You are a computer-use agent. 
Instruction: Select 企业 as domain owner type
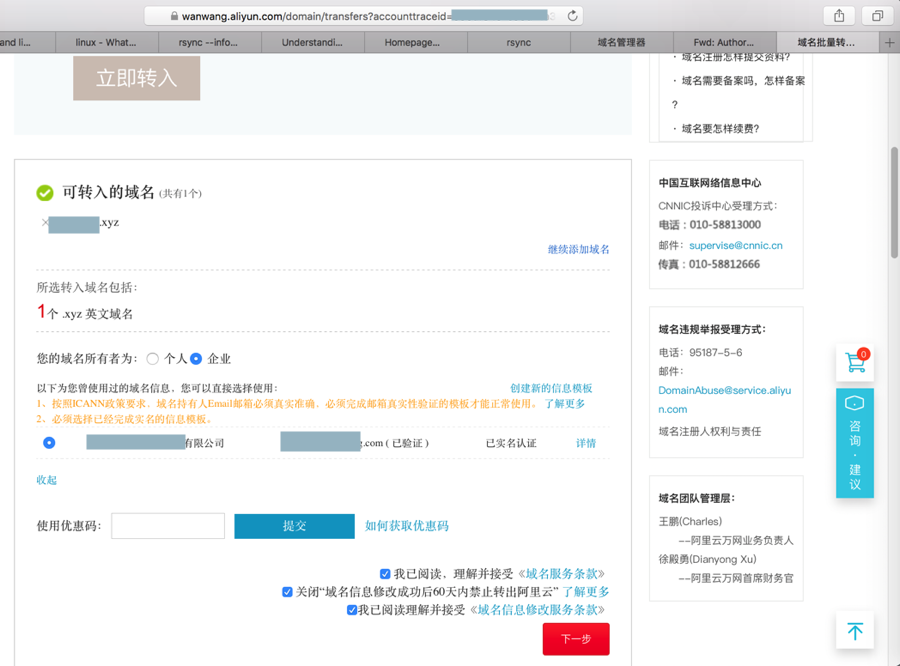[196, 359]
